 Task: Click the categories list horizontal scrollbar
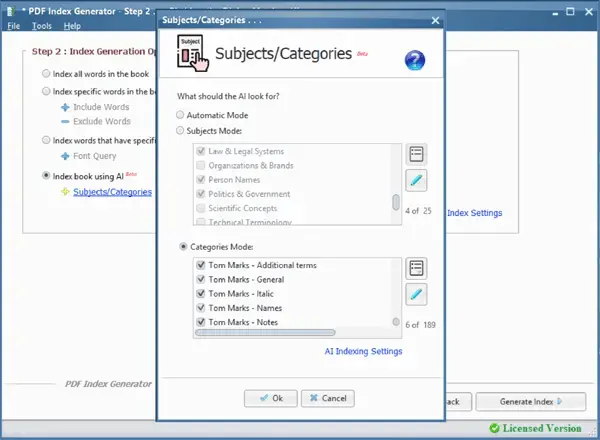[265, 332]
